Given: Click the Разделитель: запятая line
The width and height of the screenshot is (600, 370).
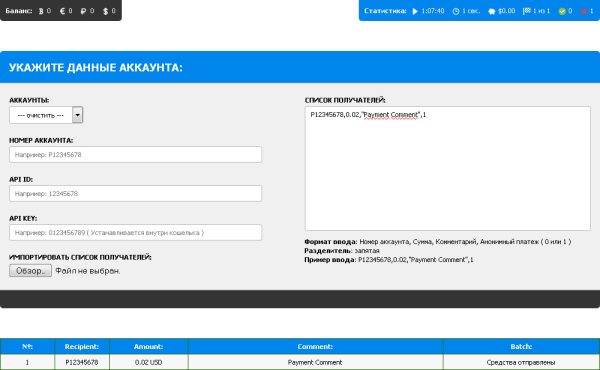Looking at the screenshot, I should [x=342, y=251].
